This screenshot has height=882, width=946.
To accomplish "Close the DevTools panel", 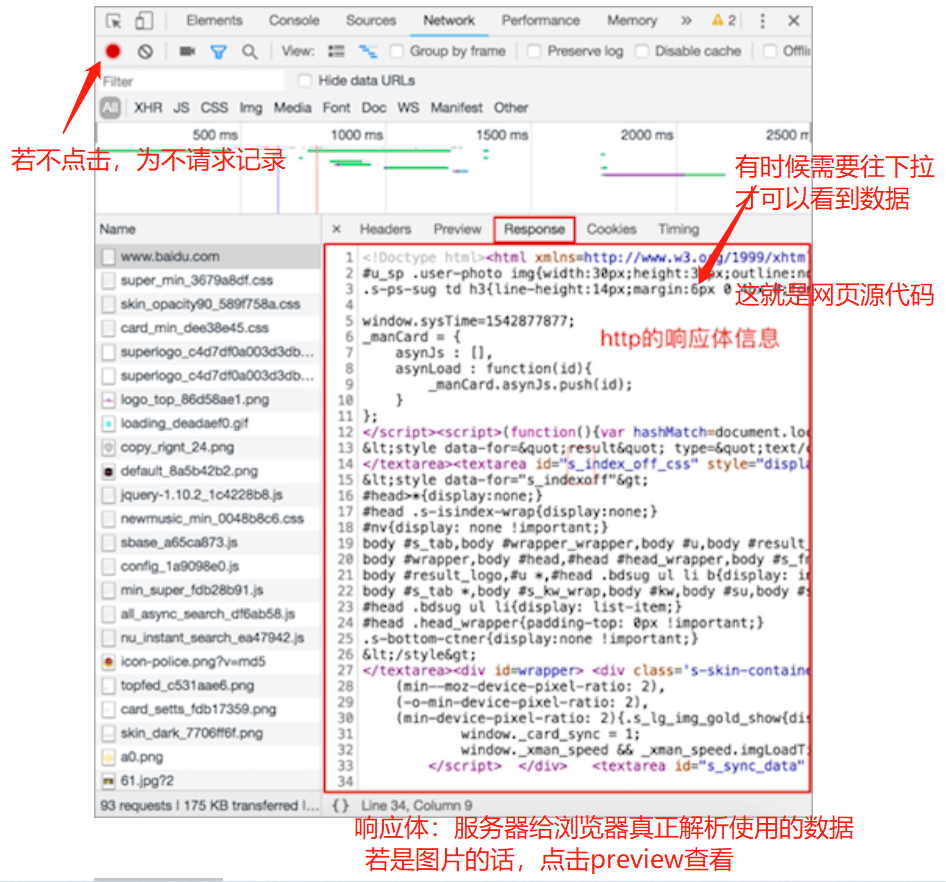I will click(x=794, y=21).
